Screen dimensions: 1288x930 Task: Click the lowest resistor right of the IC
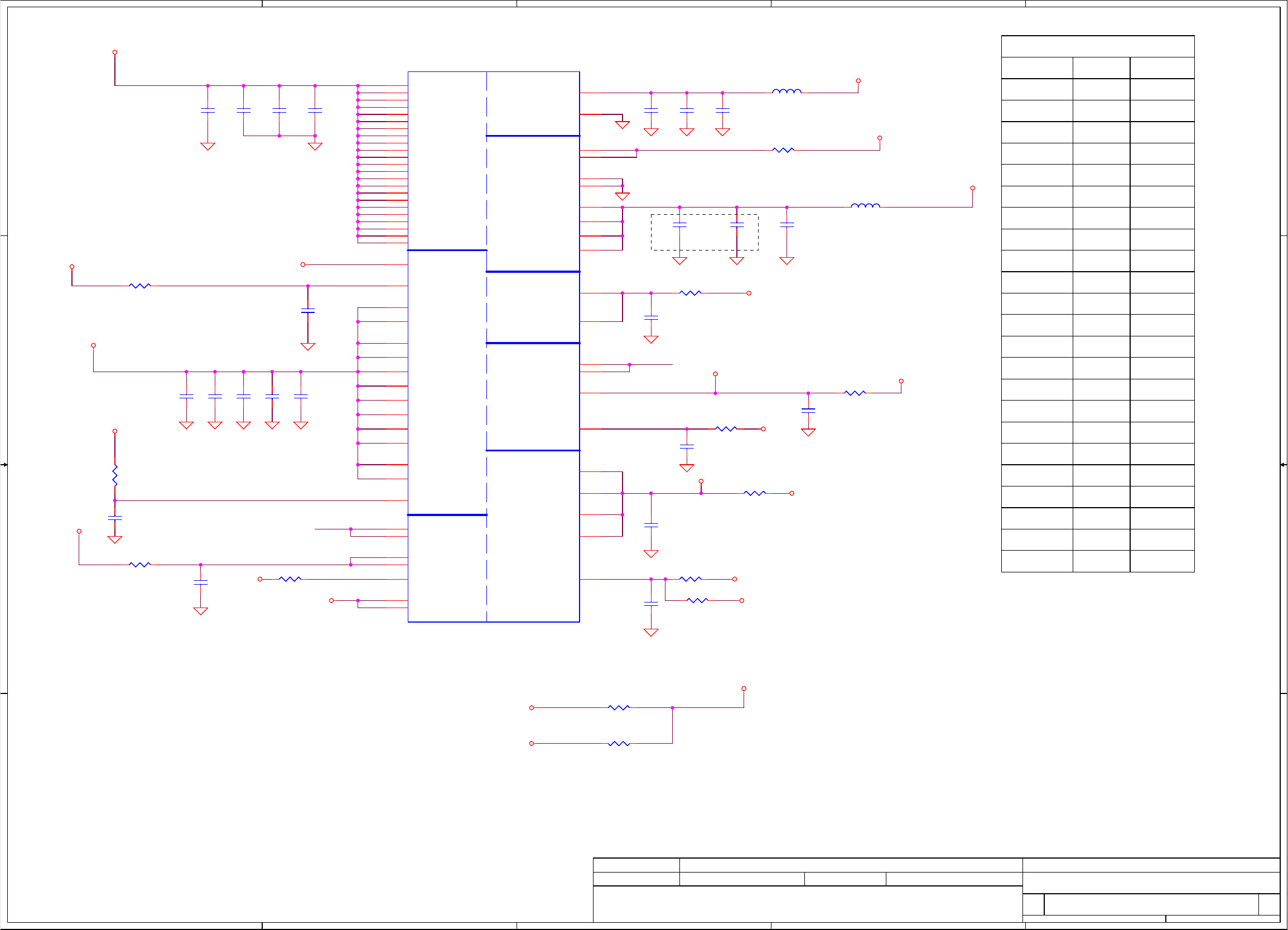click(x=697, y=600)
